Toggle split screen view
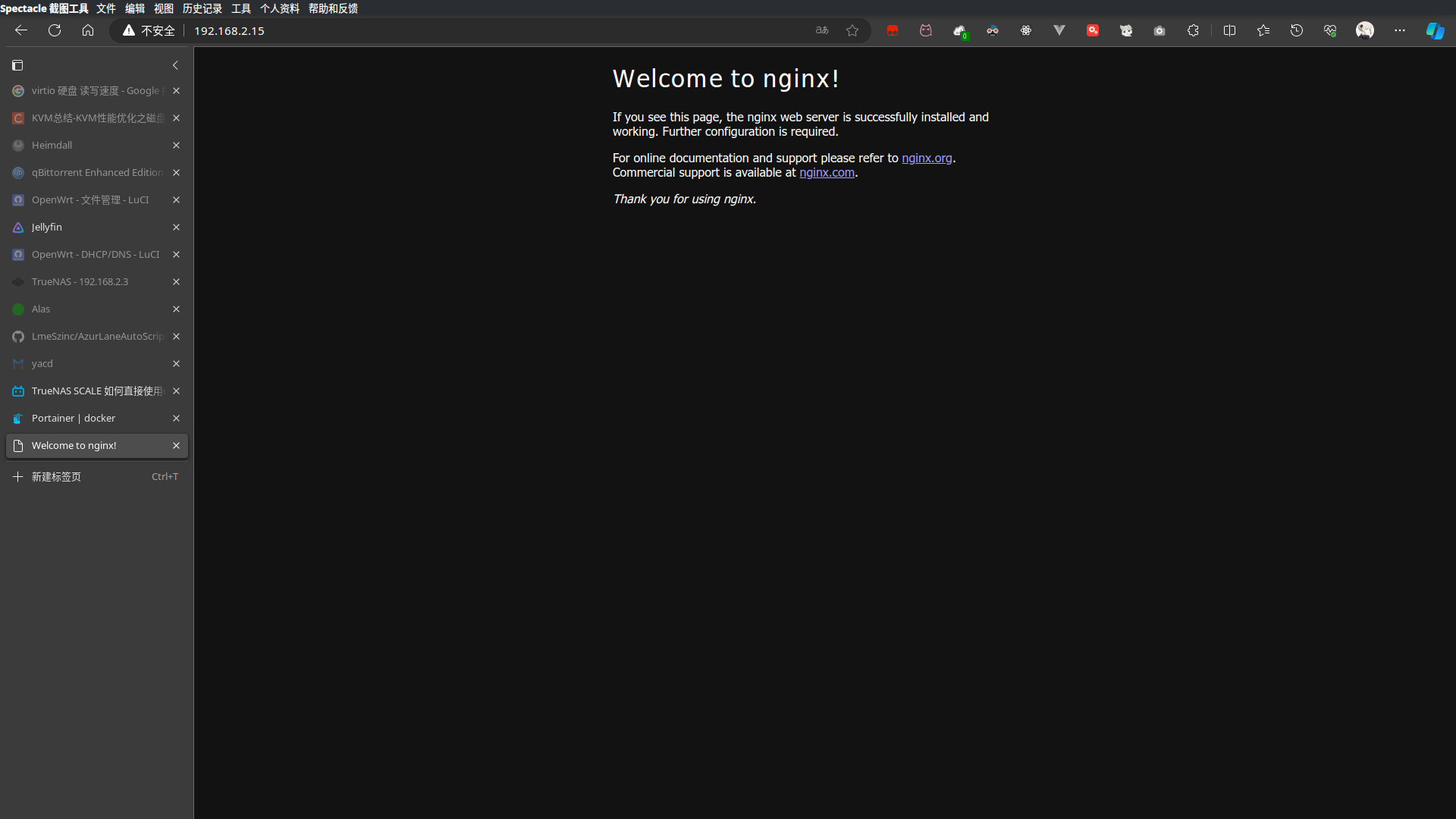Image resolution: width=1456 pixels, height=819 pixels. click(x=1230, y=30)
